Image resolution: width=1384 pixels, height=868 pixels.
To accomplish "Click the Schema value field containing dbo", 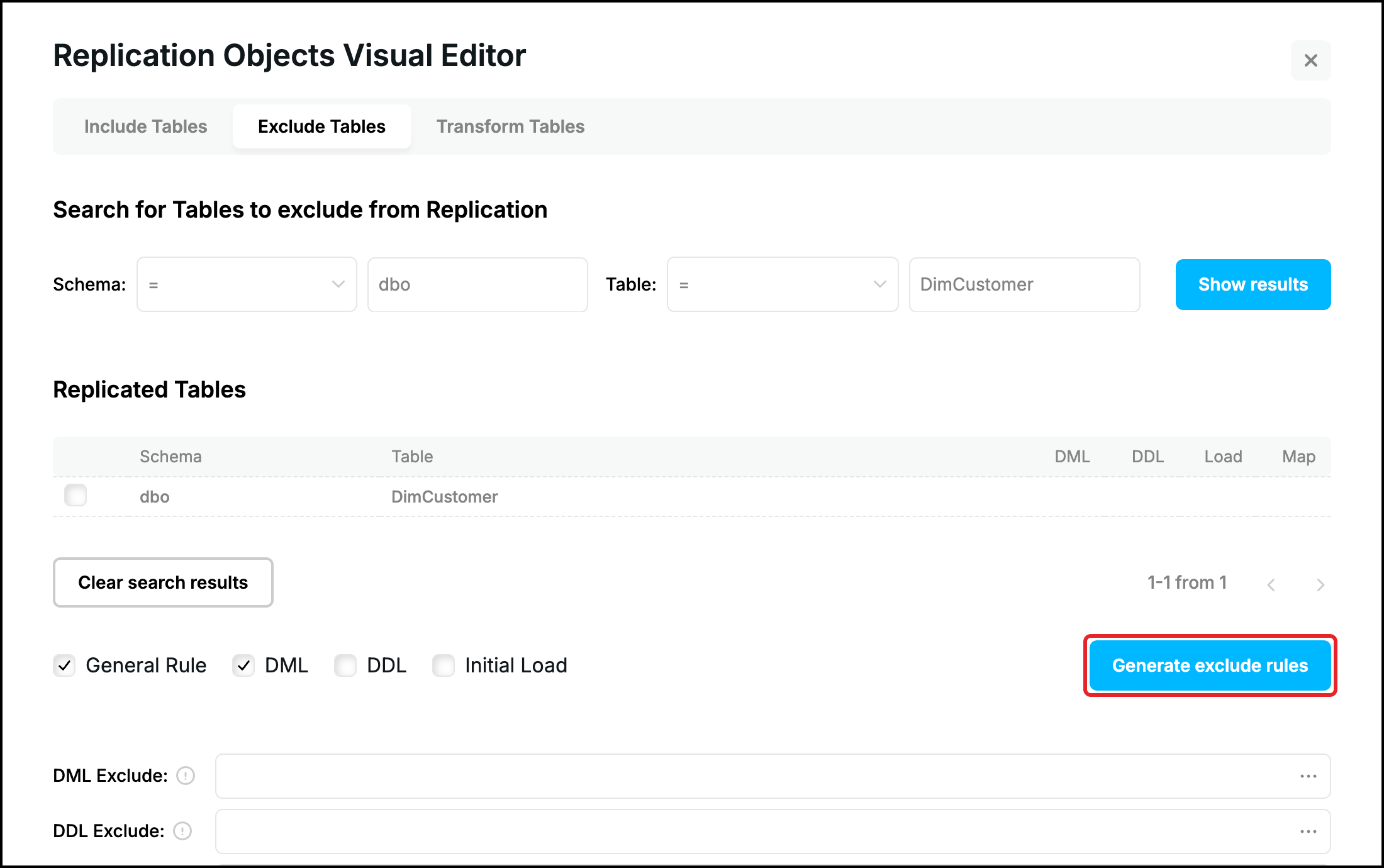I will 478,284.
